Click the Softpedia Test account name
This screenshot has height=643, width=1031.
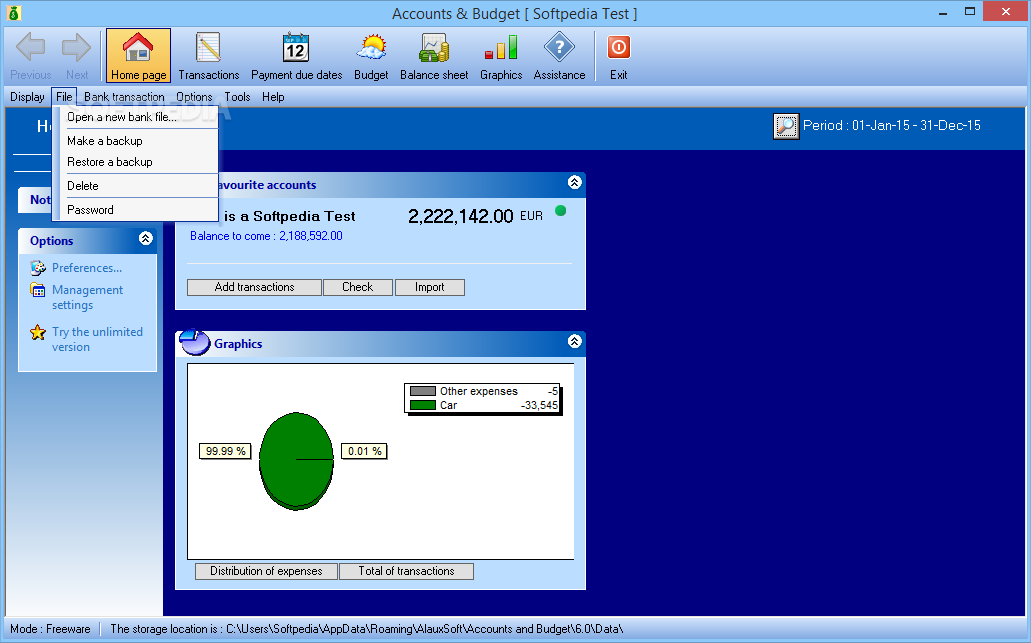tap(289, 216)
